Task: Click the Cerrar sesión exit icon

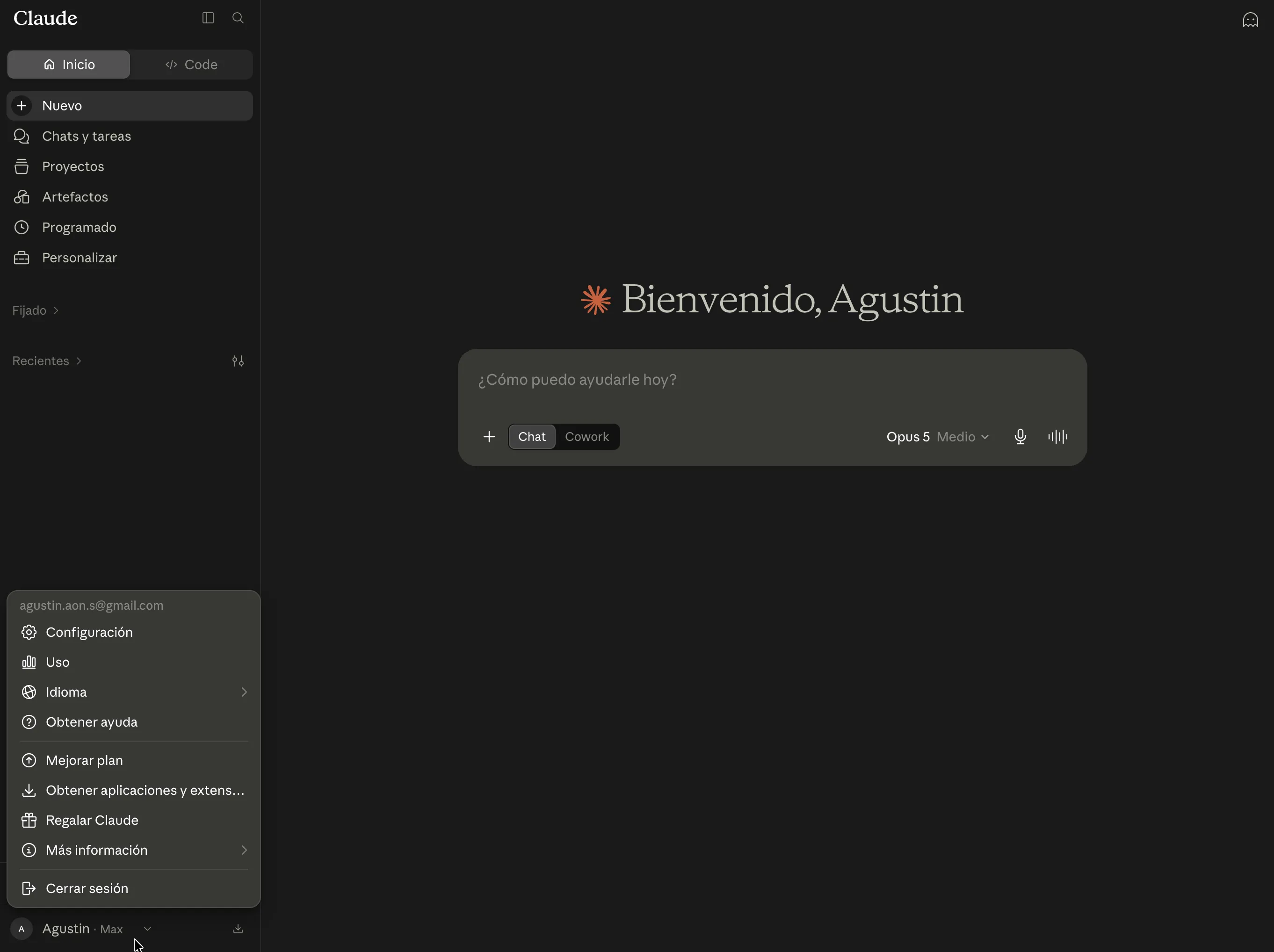Action: (x=29, y=889)
